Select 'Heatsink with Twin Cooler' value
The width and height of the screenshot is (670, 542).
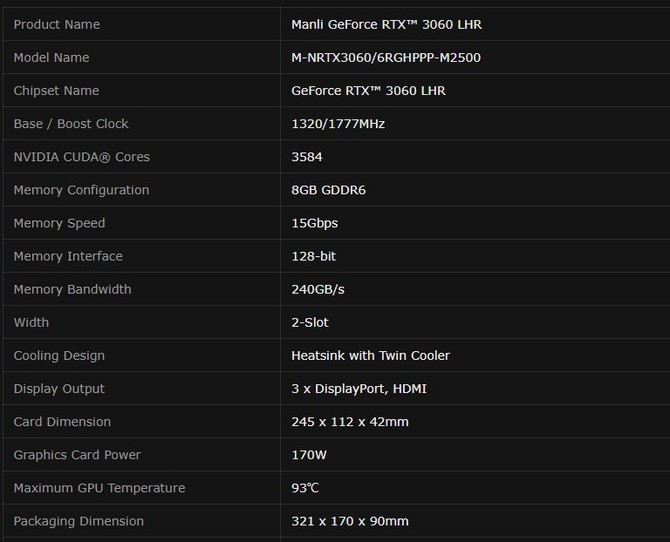pyautogui.click(x=370, y=356)
